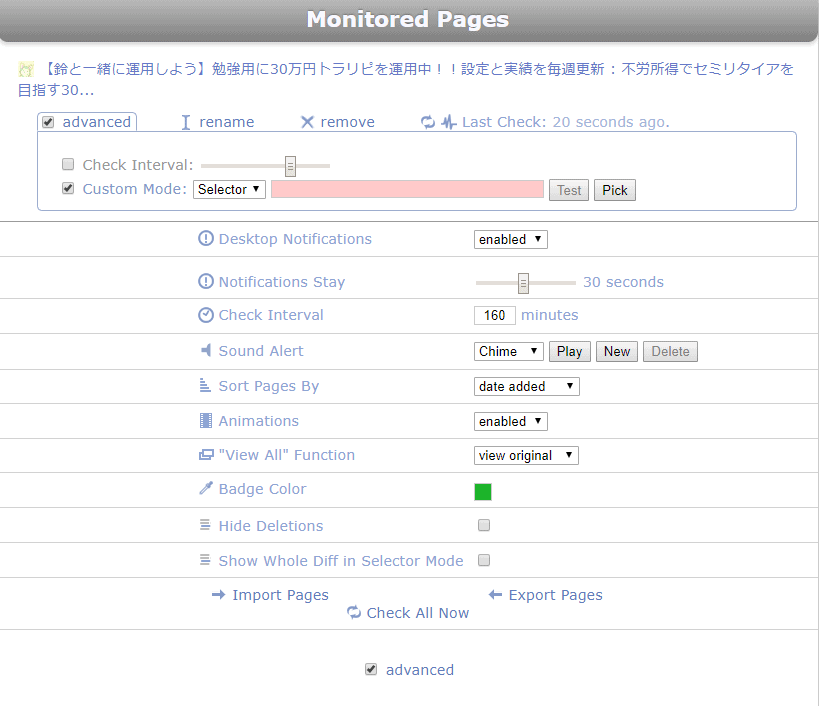This screenshot has height=706, width=819.
Task: Toggle Show Whole Diff in Selector Mode
Action: pyautogui.click(x=484, y=560)
